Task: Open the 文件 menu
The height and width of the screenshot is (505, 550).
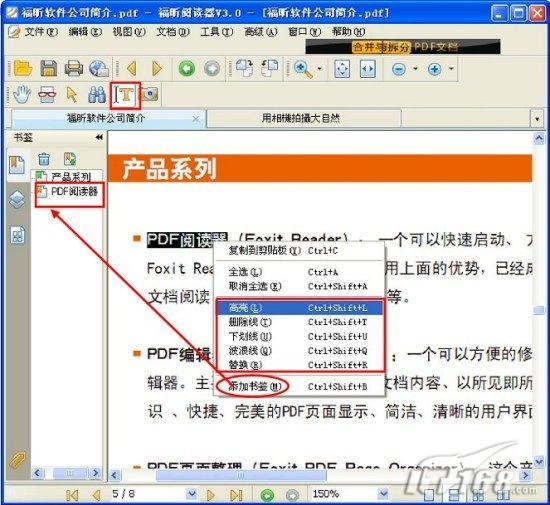Action: tap(41, 32)
